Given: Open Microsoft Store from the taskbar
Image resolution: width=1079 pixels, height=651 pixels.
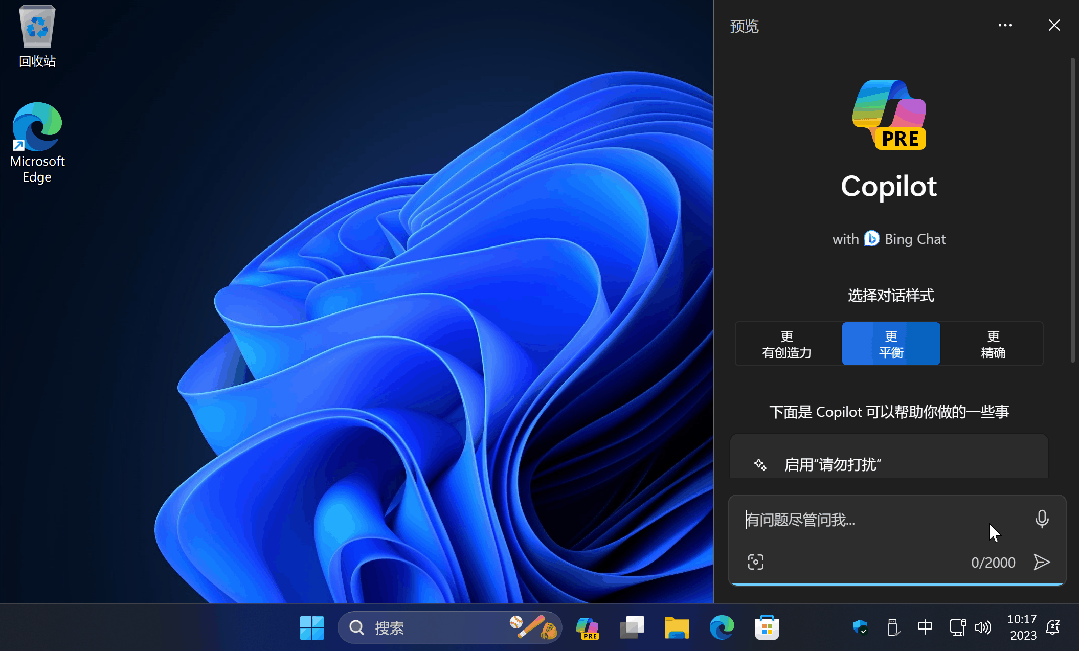Looking at the screenshot, I should (x=766, y=627).
